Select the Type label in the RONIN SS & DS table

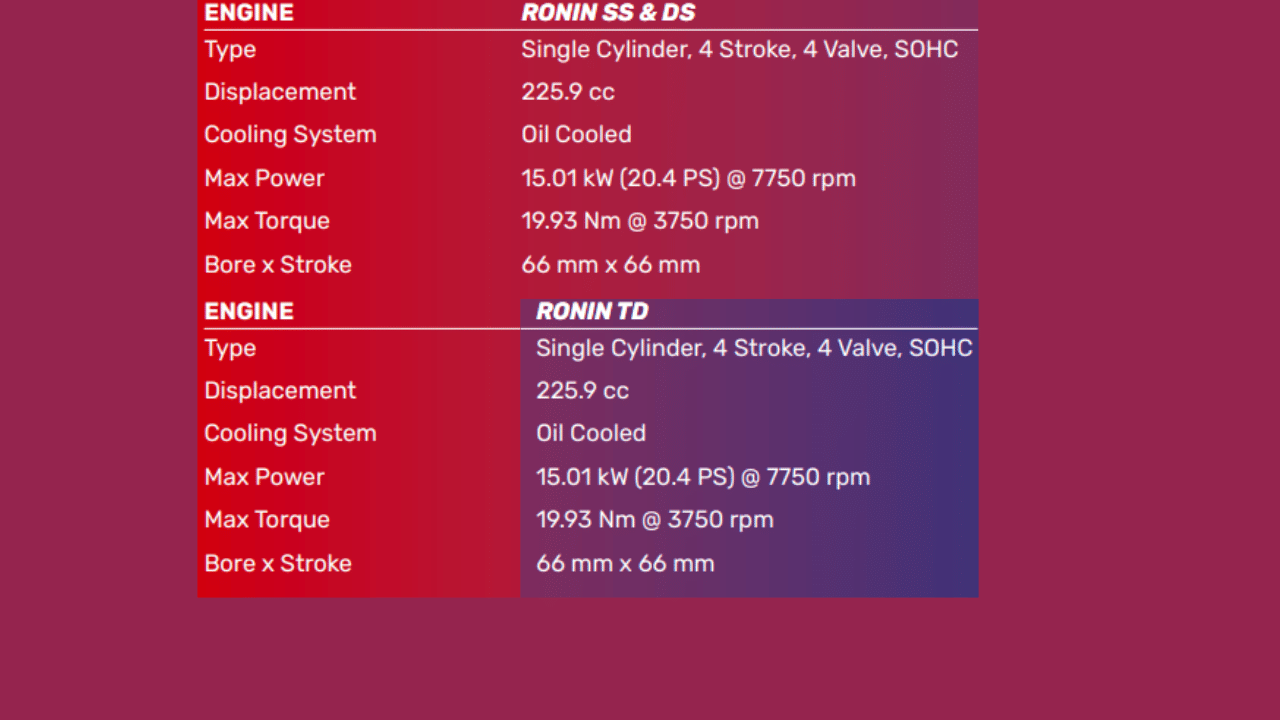230,49
